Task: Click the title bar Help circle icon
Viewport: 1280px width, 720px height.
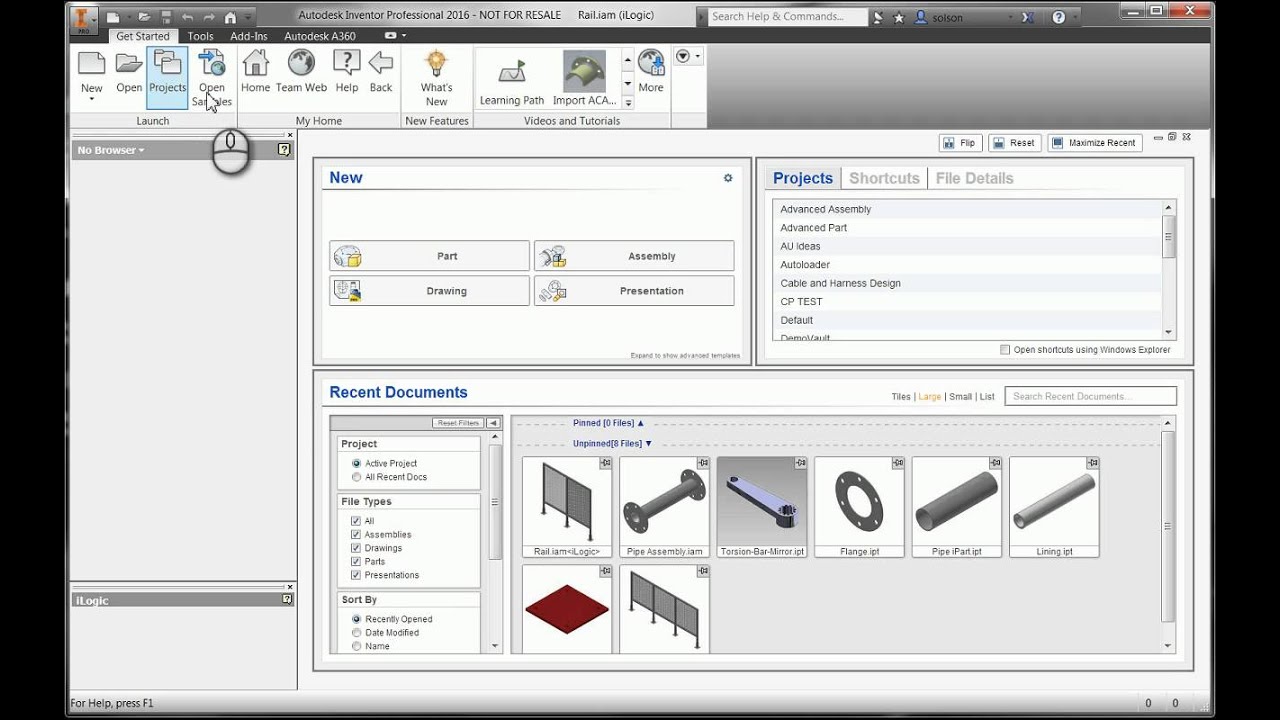Action: point(1060,17)
